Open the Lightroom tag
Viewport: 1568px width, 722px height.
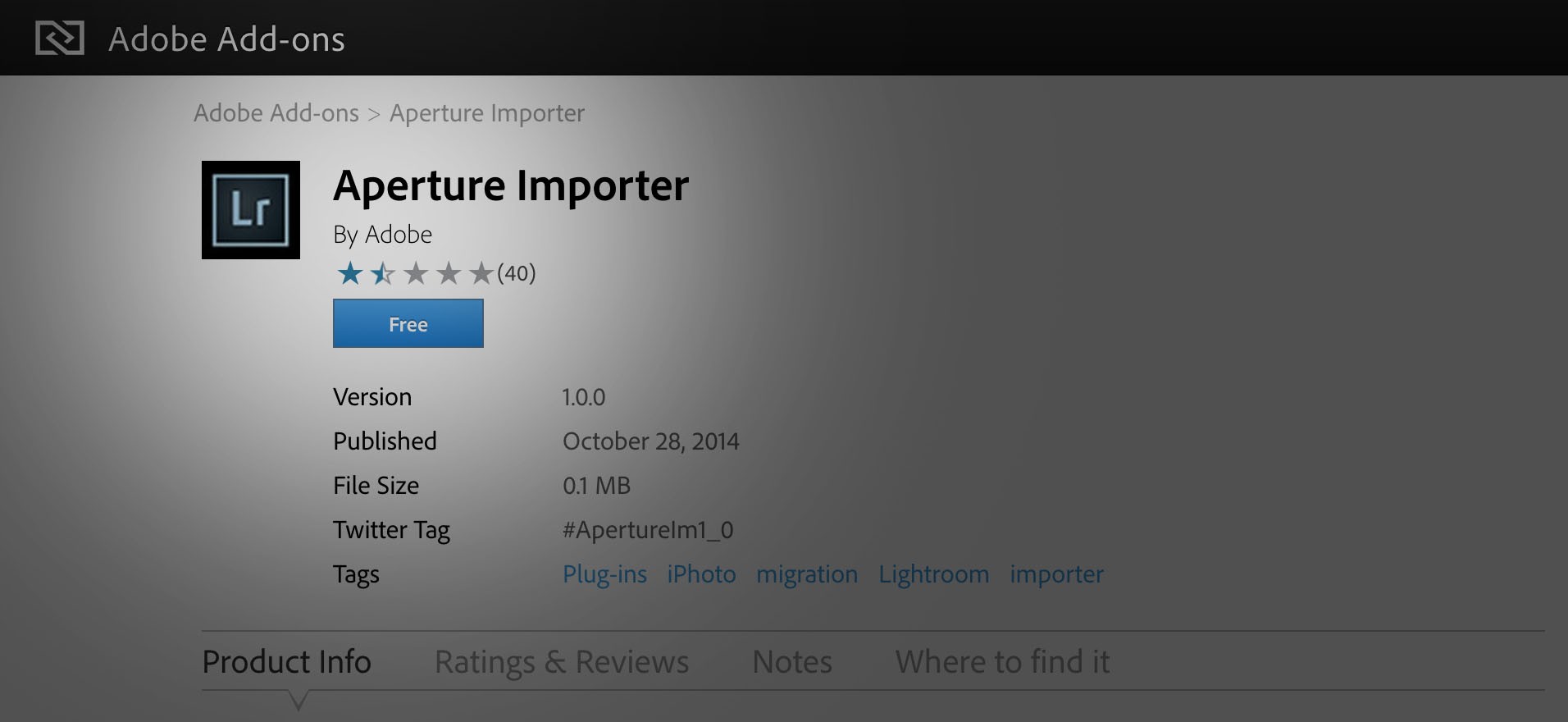(x=933, y=574)
